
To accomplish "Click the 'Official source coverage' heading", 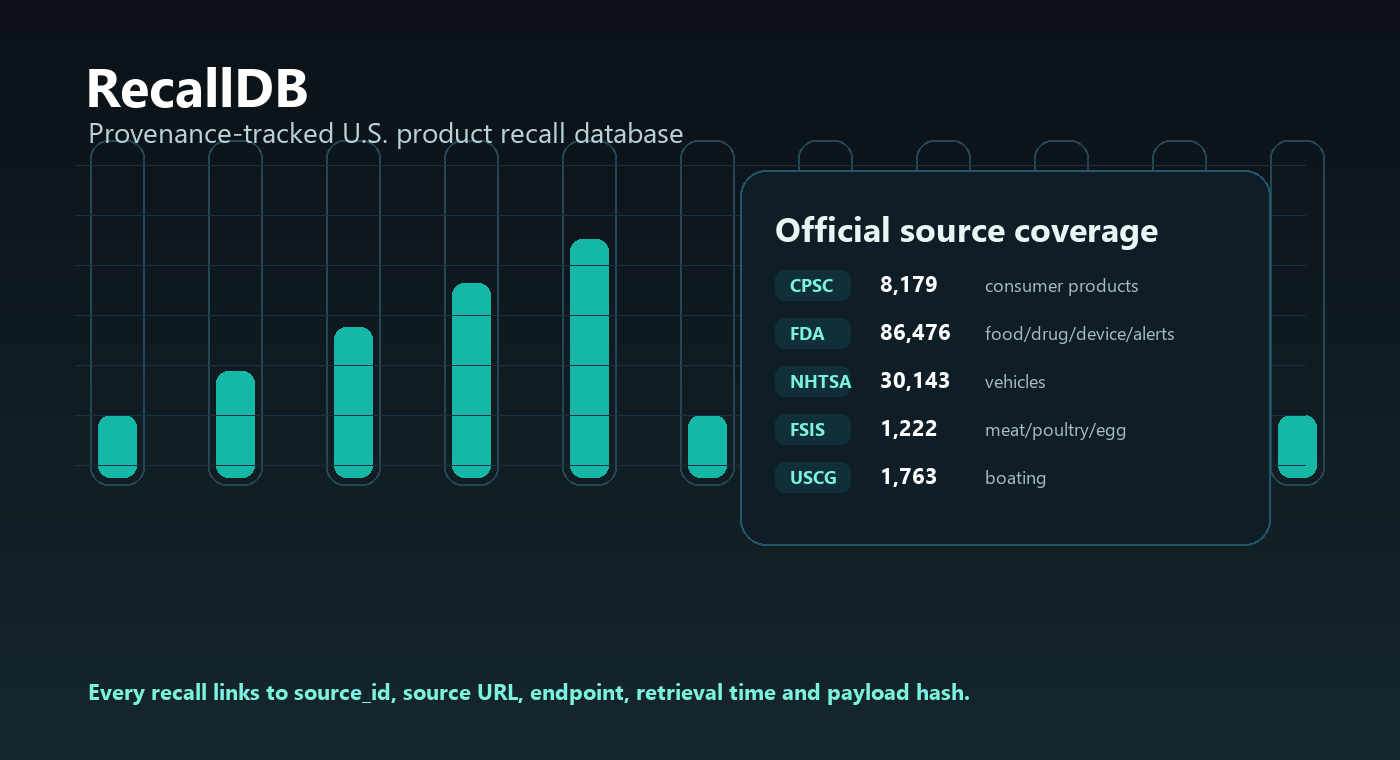I will point(966,230).
